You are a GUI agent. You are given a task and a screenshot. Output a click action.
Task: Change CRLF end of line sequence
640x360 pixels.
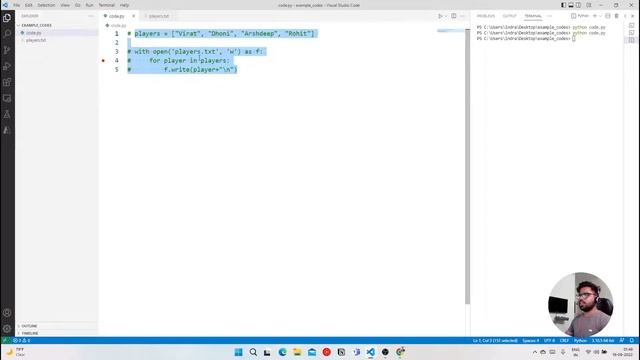(x=564, y=340)
